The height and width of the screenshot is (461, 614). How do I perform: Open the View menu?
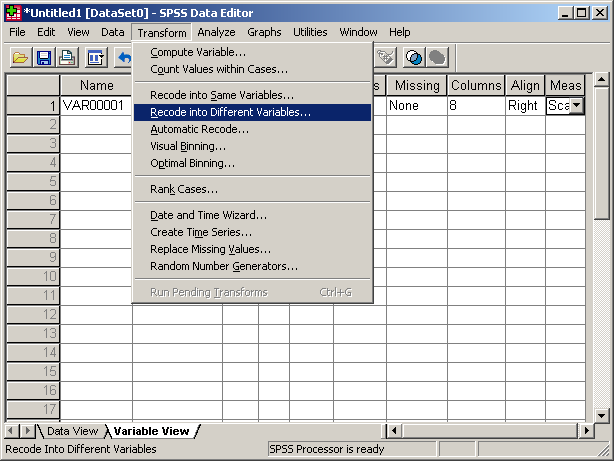tap(78, 32)
